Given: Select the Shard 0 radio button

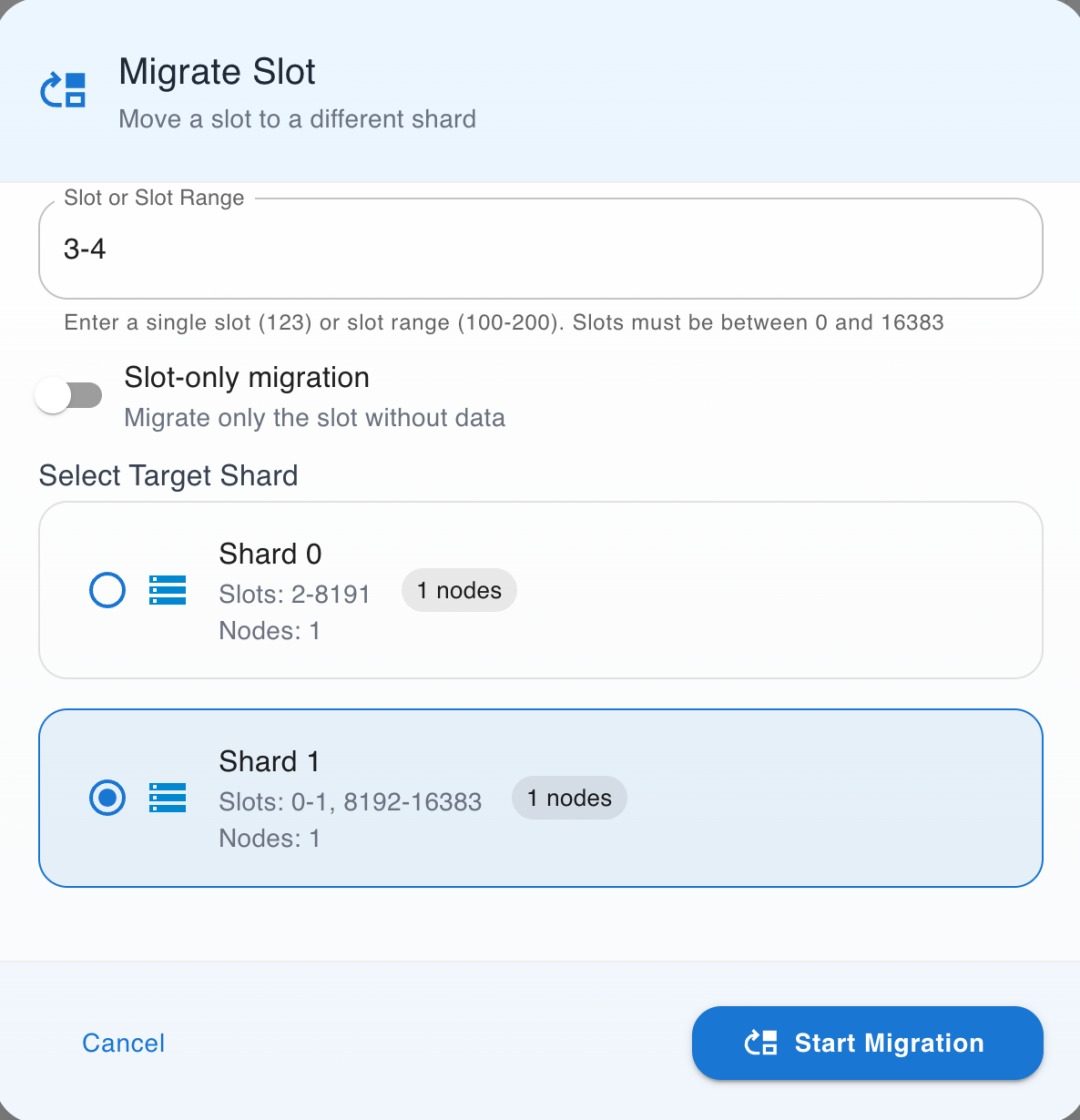Looking at the screenshot, I should [x=107, y=590].
